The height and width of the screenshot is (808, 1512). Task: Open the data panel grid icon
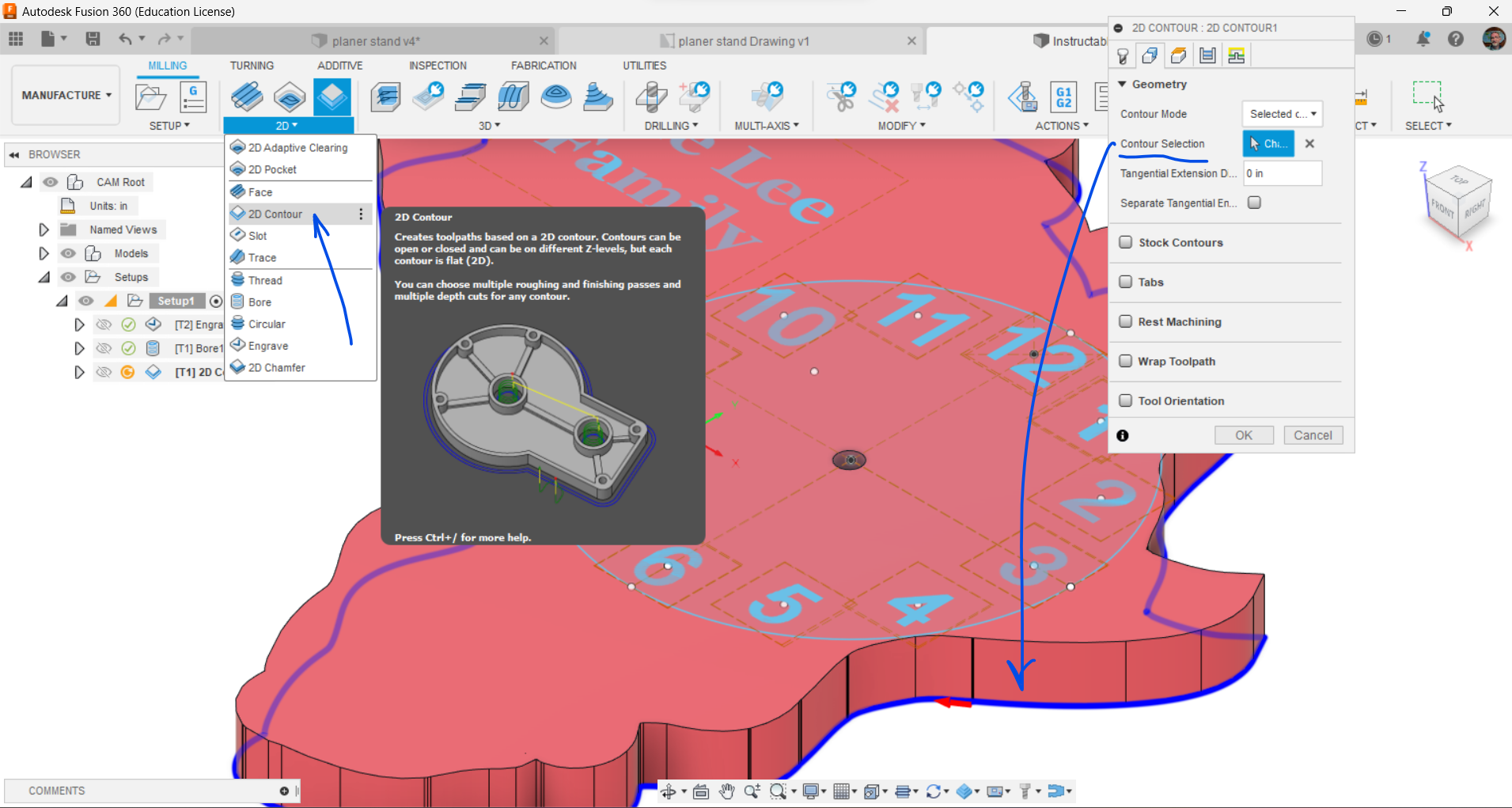tap(16, 39)
